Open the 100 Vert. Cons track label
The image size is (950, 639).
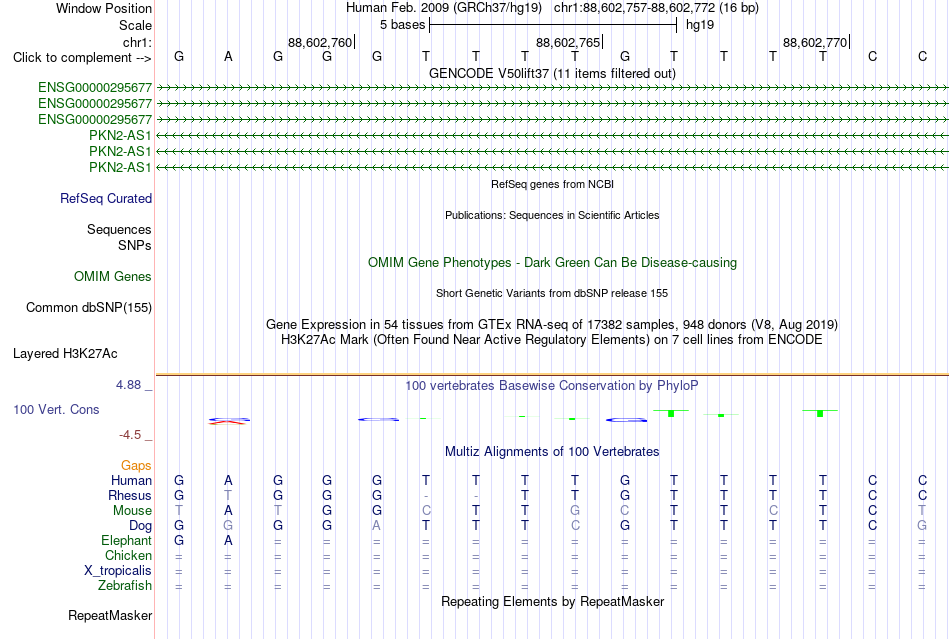[x=56, y=409]
